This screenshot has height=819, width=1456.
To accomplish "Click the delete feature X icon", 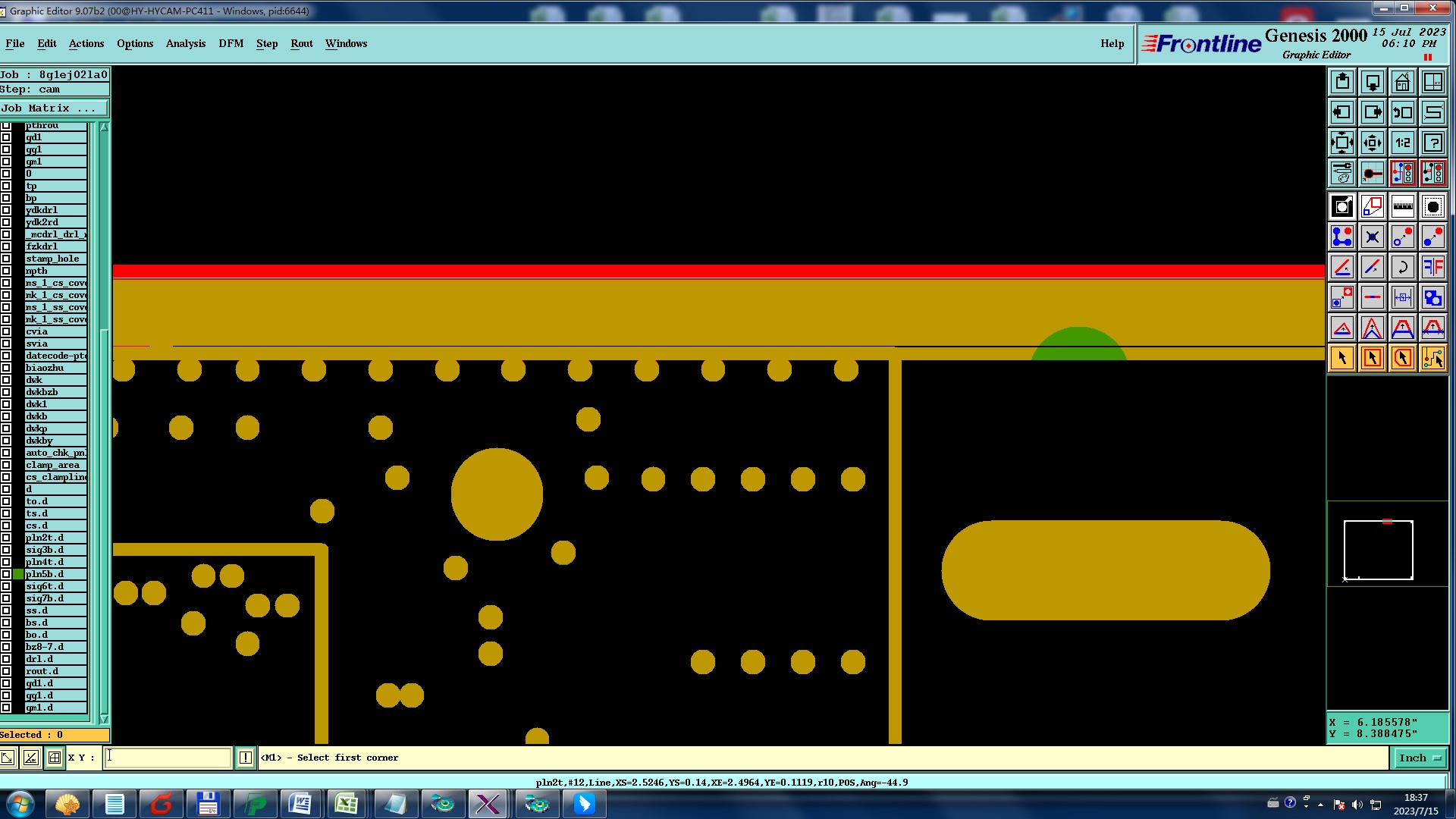I will [1372, 237].
